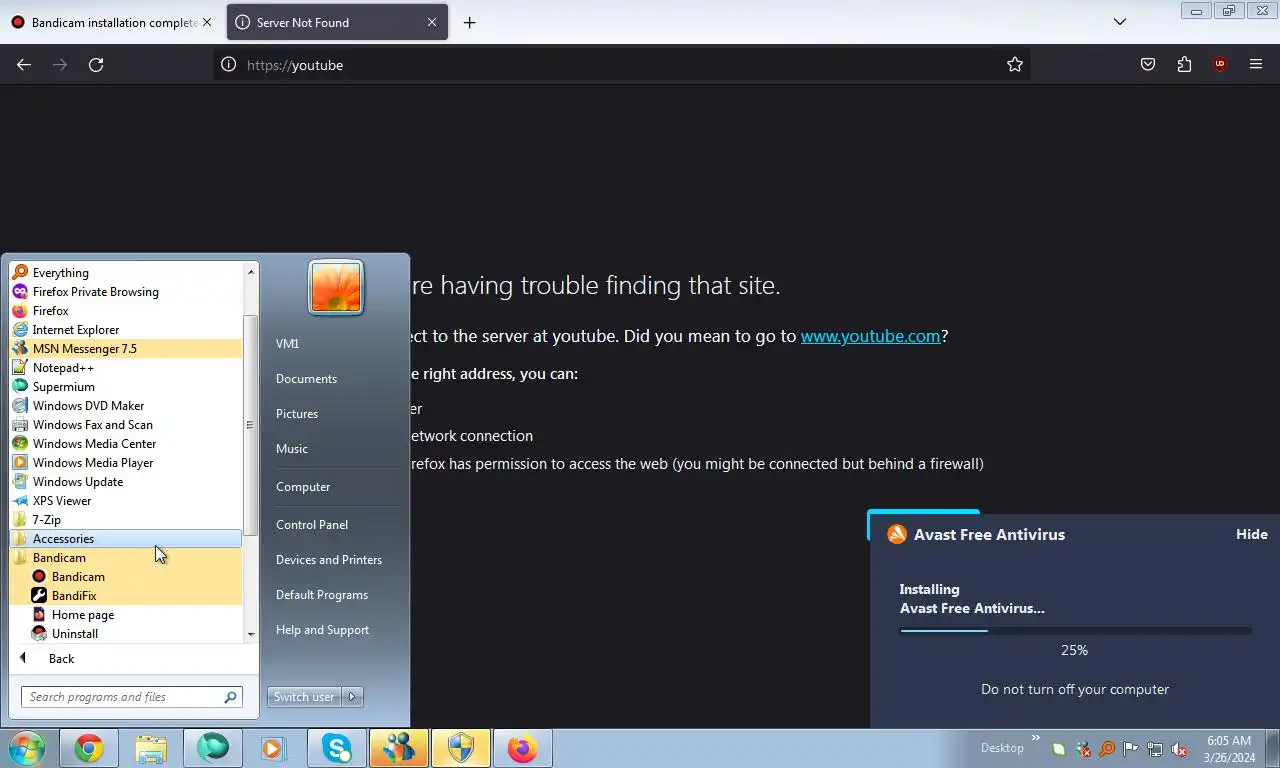
Task: Click the programs list scroll-up arrow
Action: [251, 271]
